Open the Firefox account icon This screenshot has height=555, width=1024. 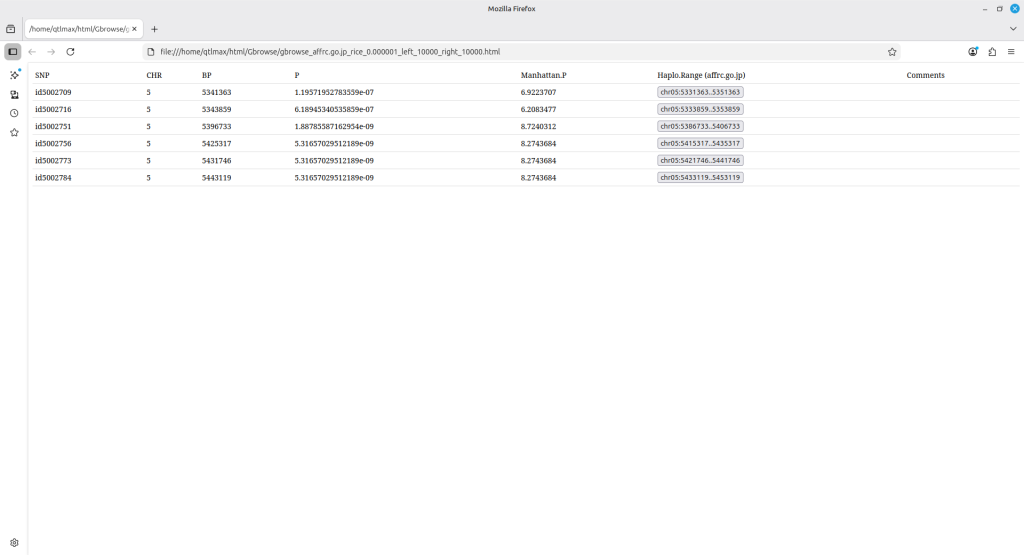[973, 51]
